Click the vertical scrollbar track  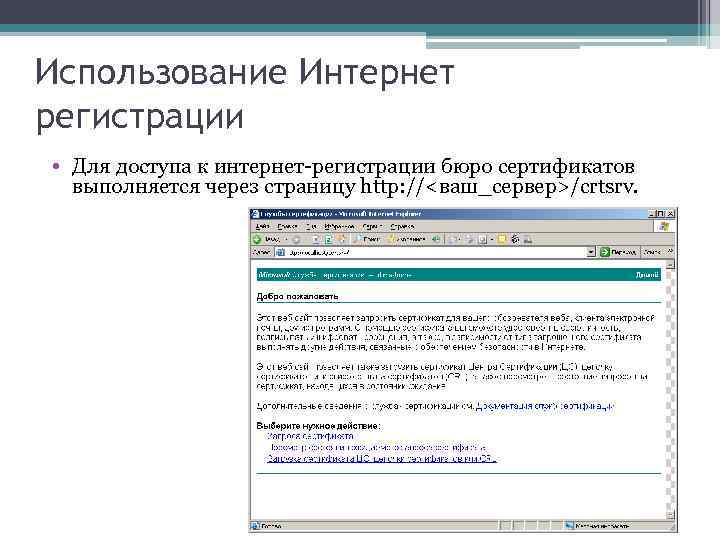coord(670,390)
